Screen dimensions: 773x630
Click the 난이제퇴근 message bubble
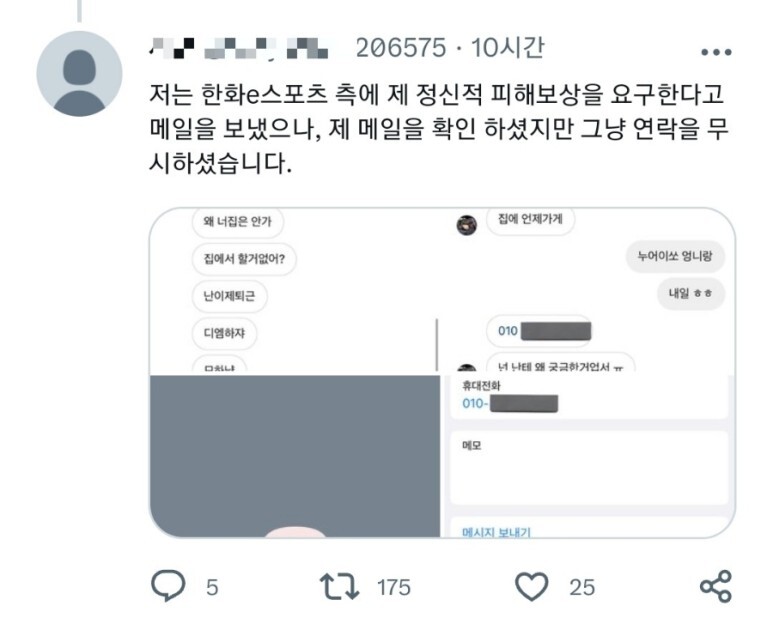click(x=229, y=296)
